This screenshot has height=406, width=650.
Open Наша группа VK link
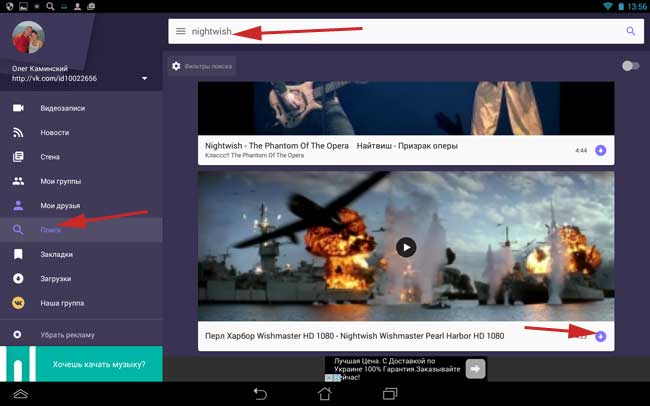click(x=62, y=302)
